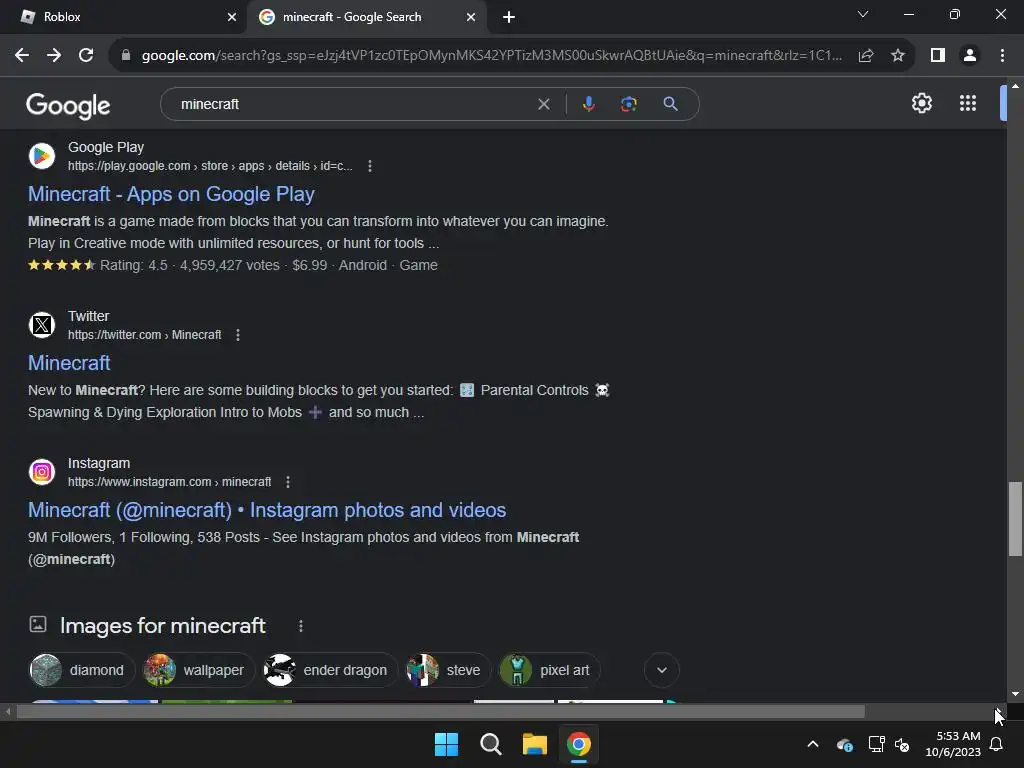Click the Google Play favicon
The height and width of the screenshot is (768, 1024).
point(42,156)
